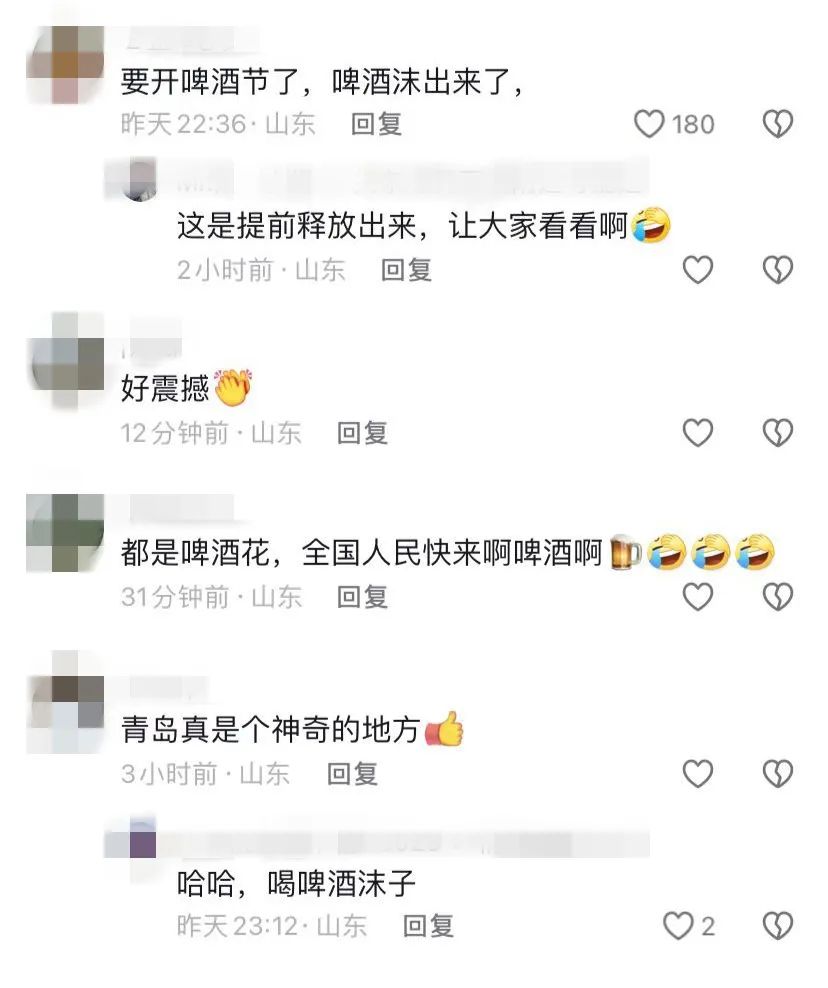Dislike the 青岛真是个神奇的地方 comment
The image size is (828, 988).
pyautogui.click(x=778, y=774)
